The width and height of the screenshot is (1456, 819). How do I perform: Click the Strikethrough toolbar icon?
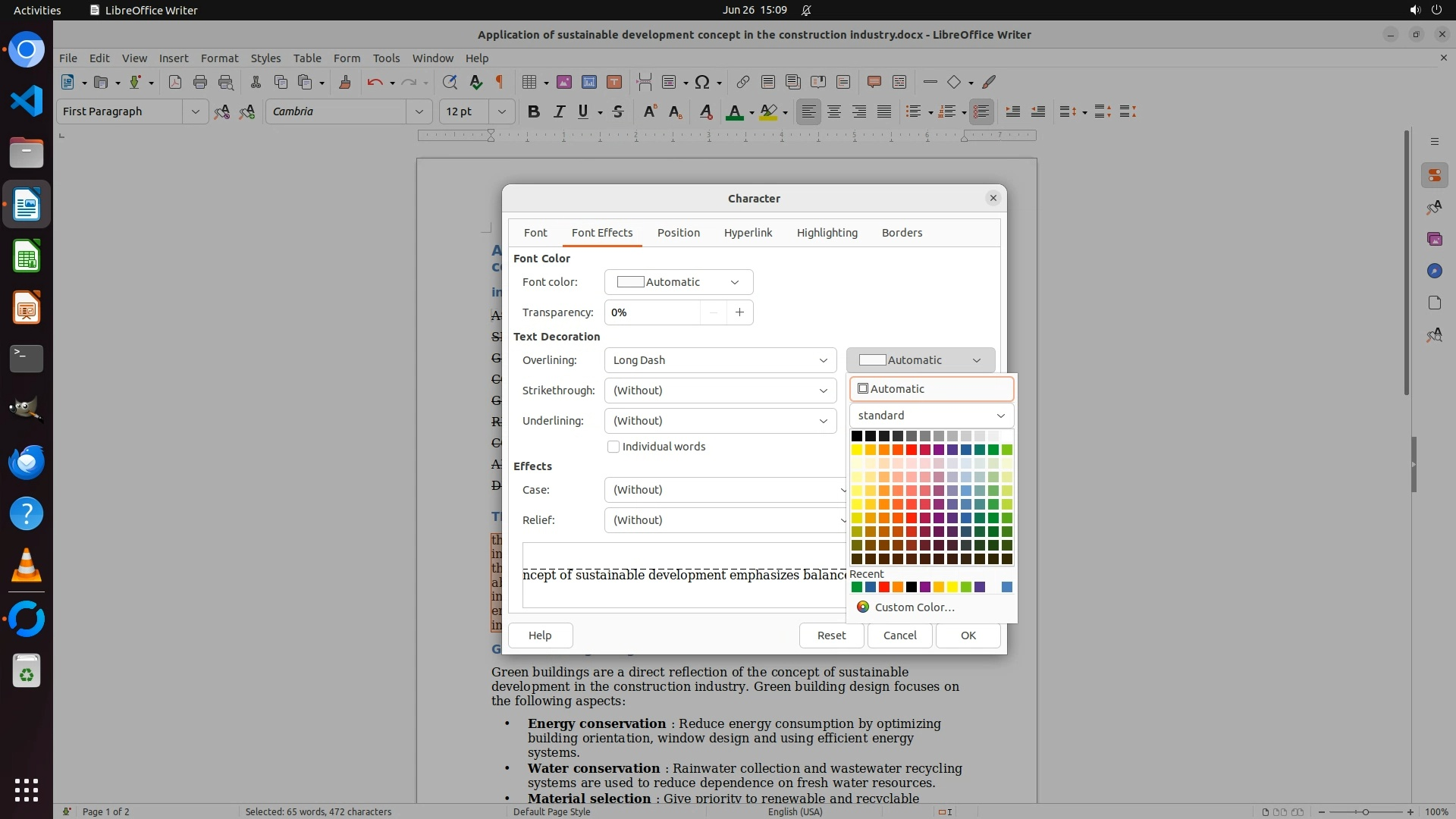click(x=618, y=111)
